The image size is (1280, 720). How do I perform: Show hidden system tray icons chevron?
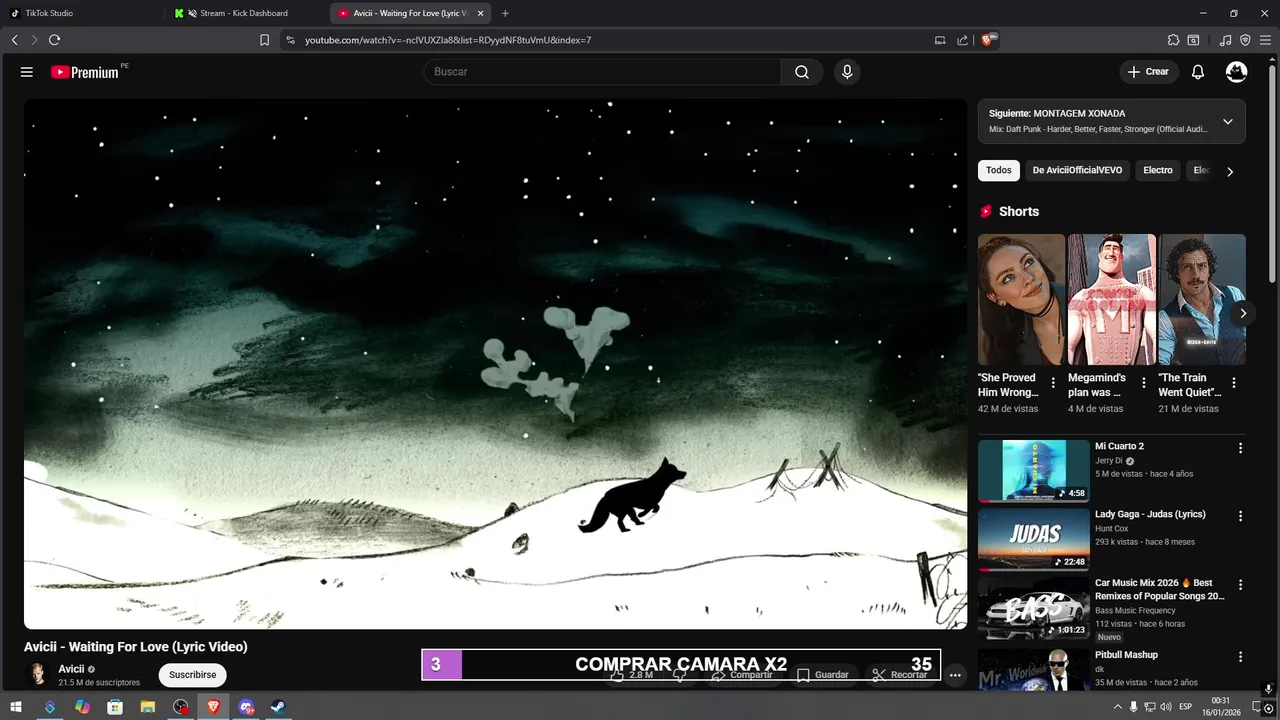click(x=1117, y=707)
